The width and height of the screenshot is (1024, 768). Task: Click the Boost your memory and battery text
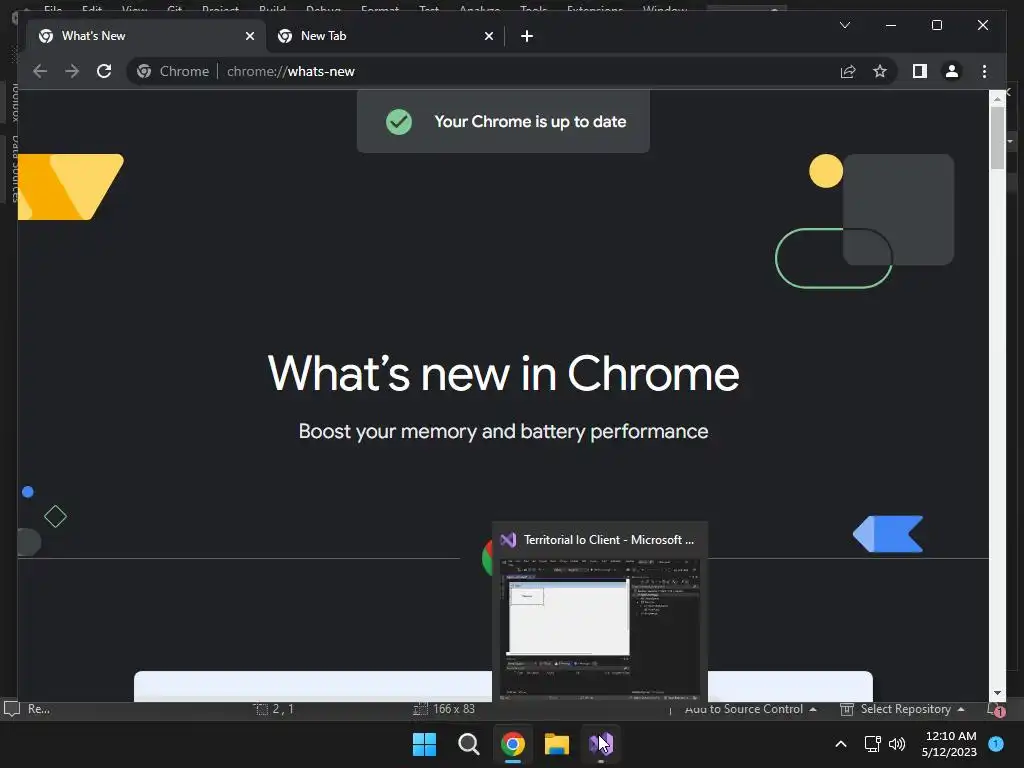tap(503, 432)
